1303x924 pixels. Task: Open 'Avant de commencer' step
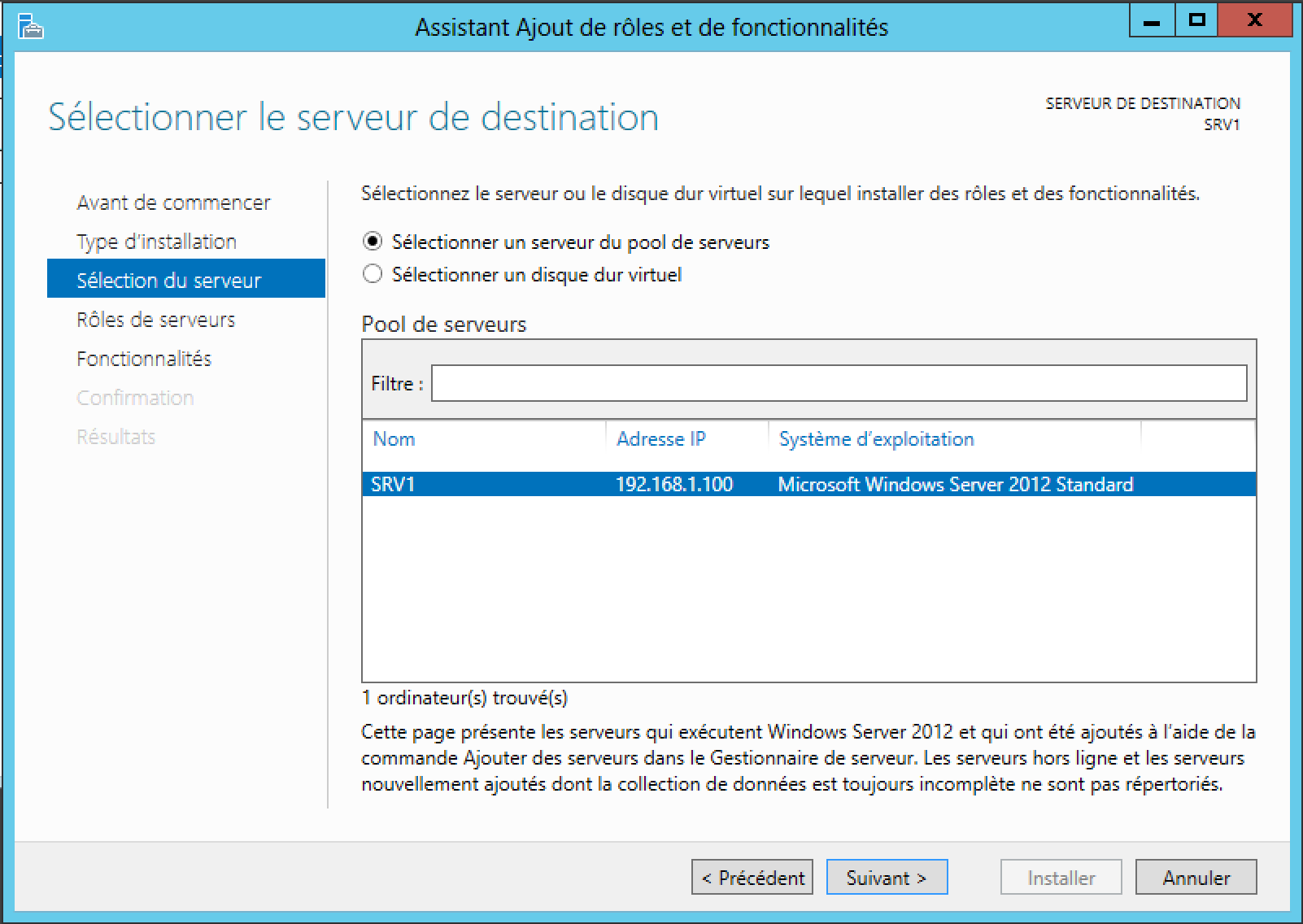tap(173, 203)
